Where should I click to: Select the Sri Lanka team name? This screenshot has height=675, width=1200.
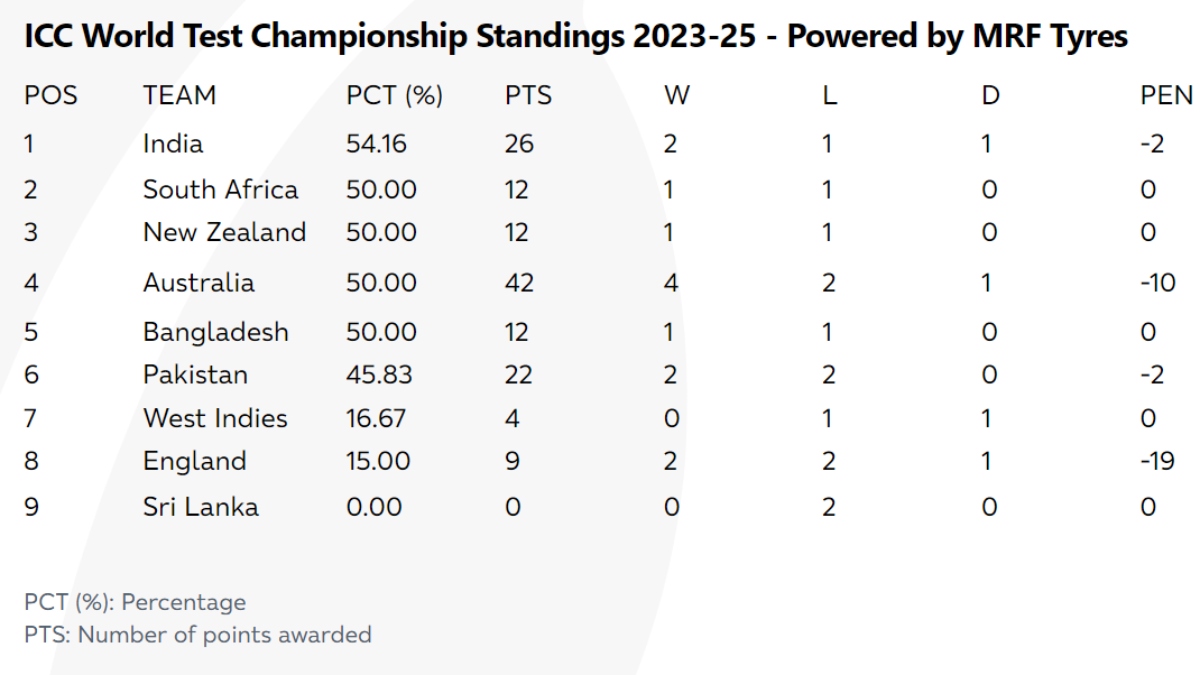(x=200, y=507)
